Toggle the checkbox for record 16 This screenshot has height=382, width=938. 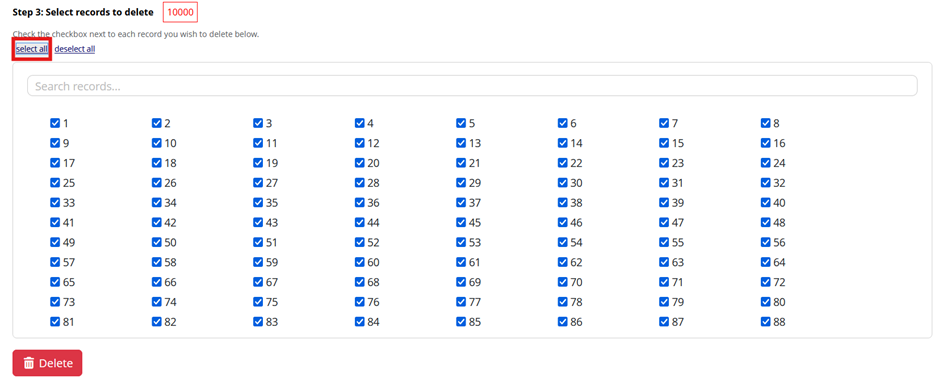(x=766, y=143)
